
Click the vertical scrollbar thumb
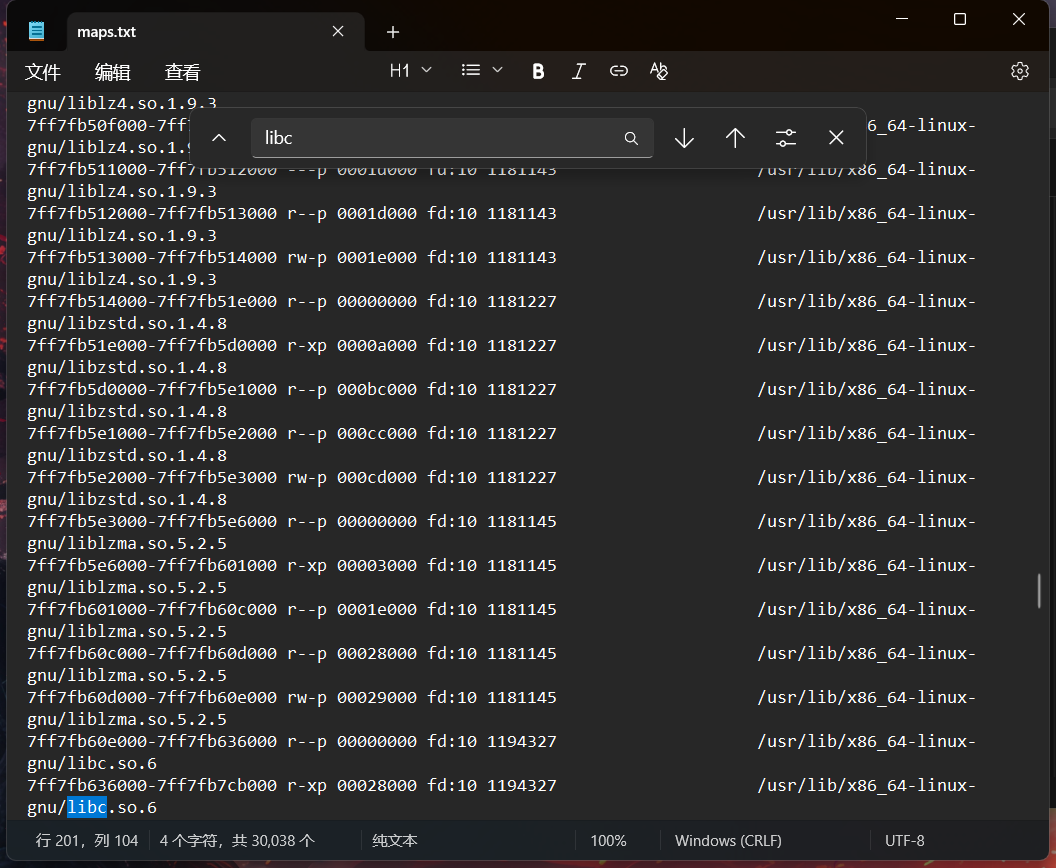pos(1039,590)
